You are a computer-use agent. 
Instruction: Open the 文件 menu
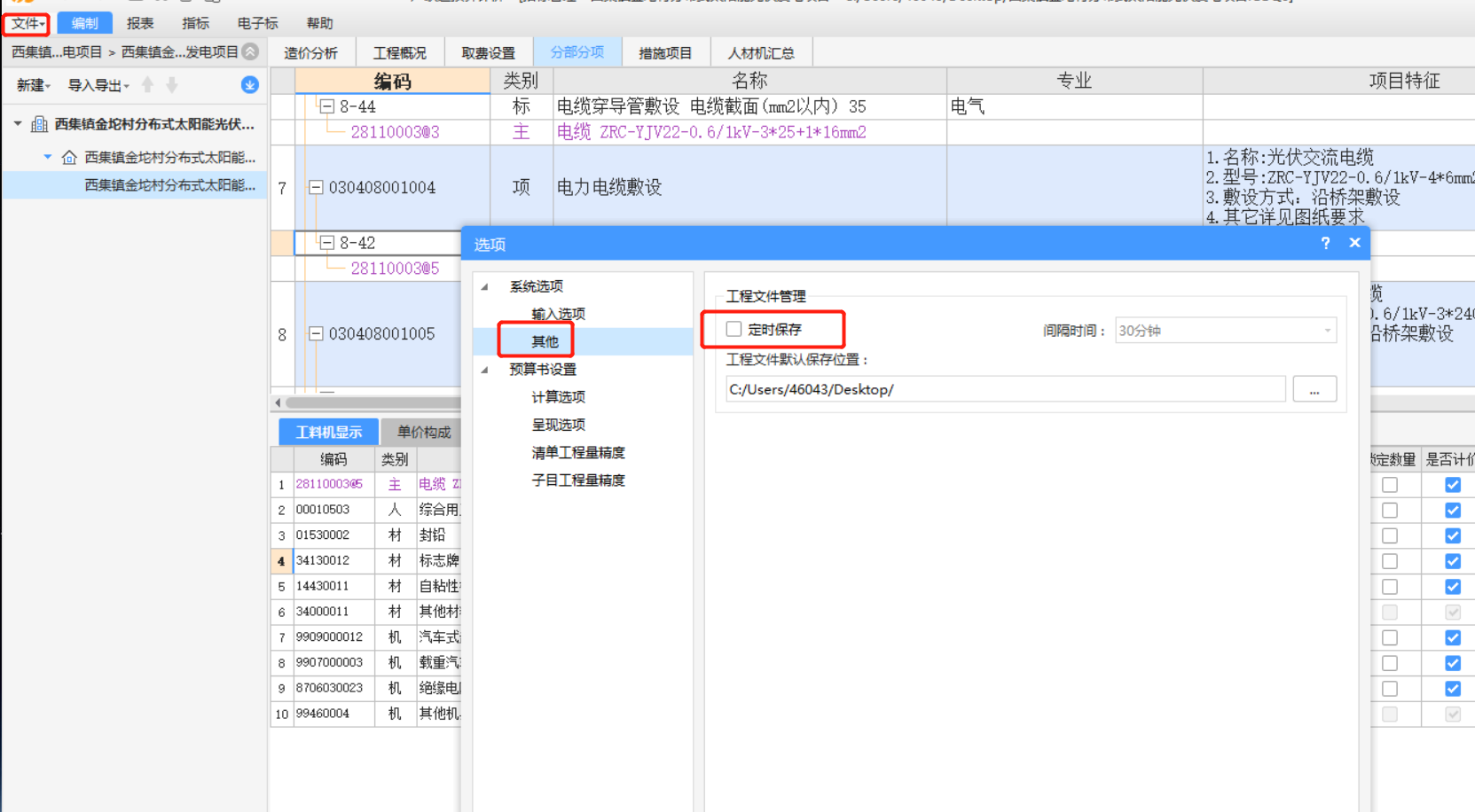[x=25, y=24]
